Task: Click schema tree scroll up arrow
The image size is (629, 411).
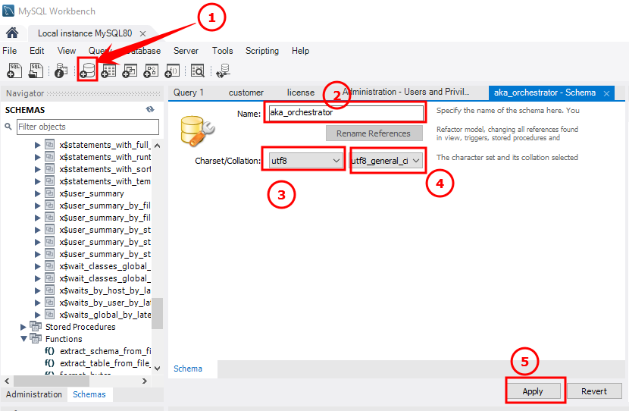Action: tap(158, 146)
